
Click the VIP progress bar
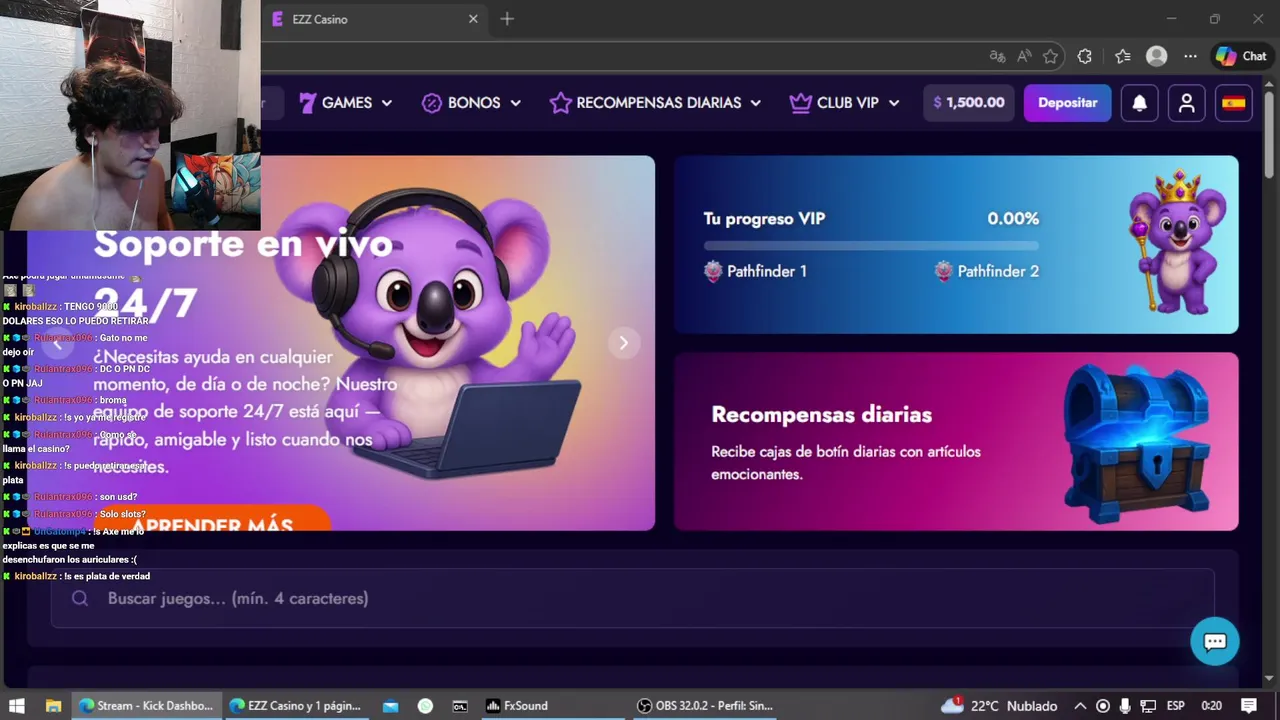(x=871, y=245)
